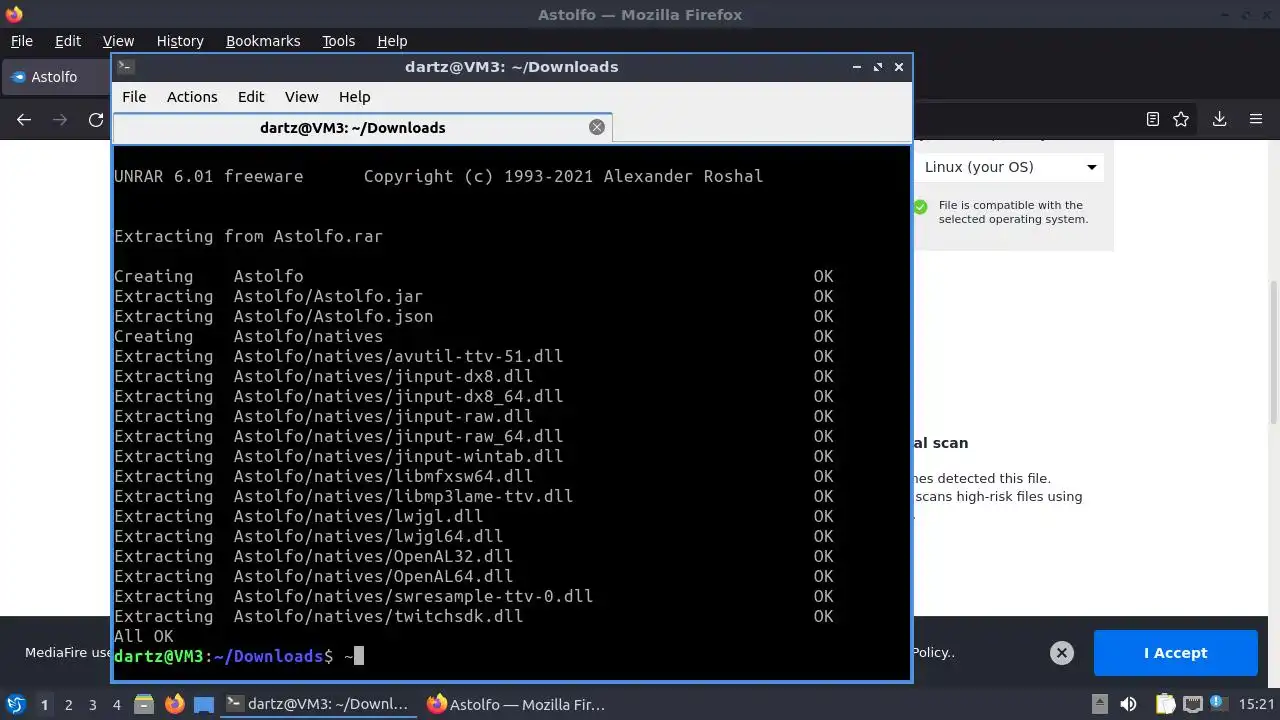Switch to workspace 3
Viewport: 1280px width, 720px height.
[x=92, y=705]
